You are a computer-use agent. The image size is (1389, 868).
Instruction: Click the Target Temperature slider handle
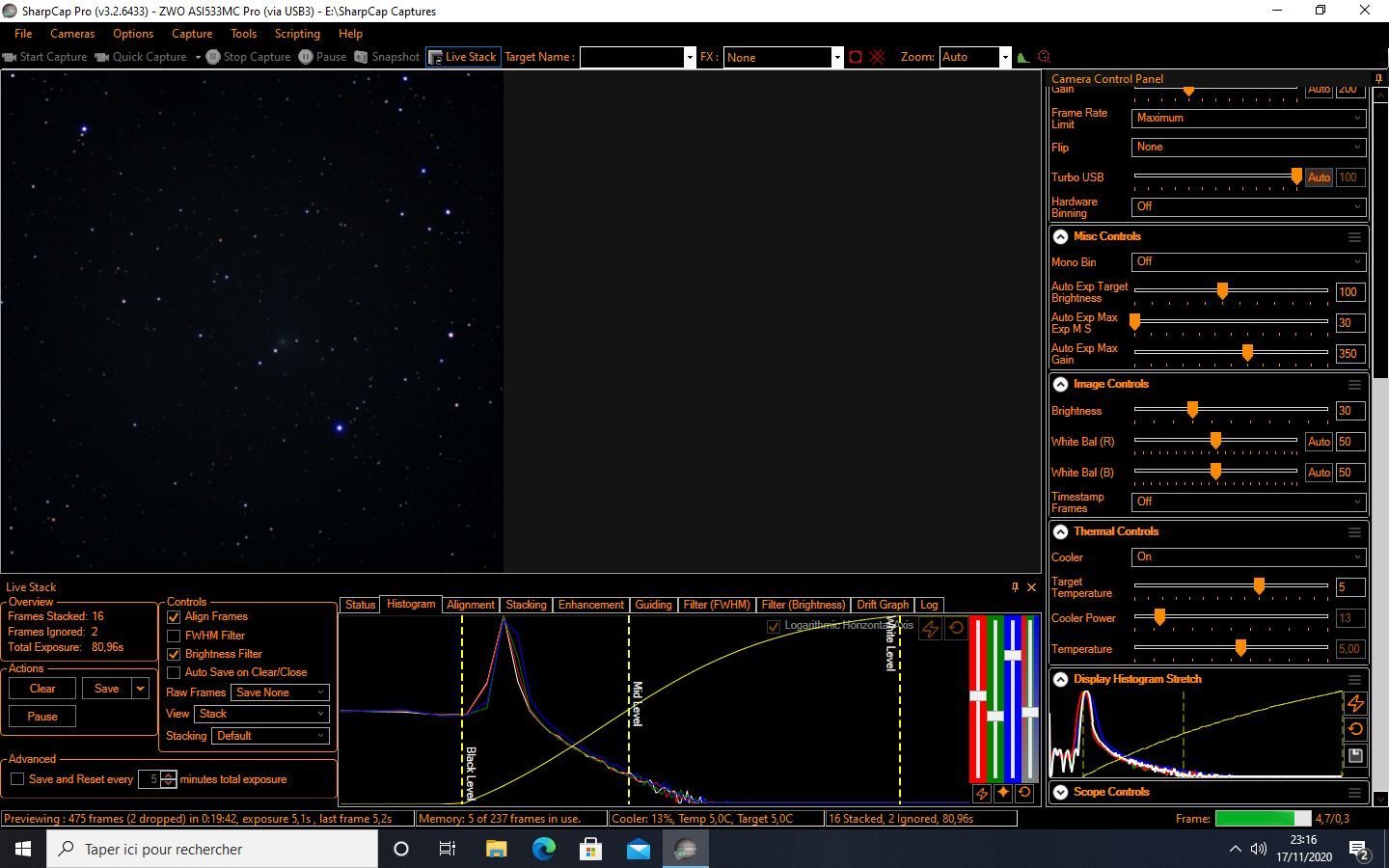pos(1259,585)
